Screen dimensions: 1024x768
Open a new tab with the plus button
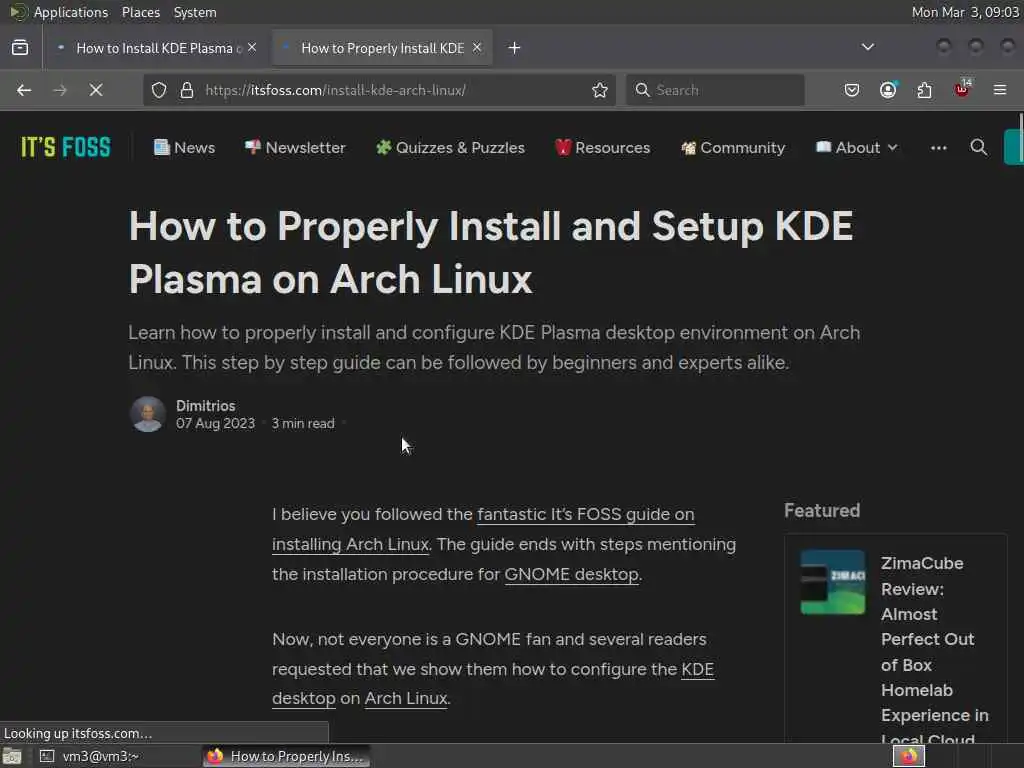point(515,48)
